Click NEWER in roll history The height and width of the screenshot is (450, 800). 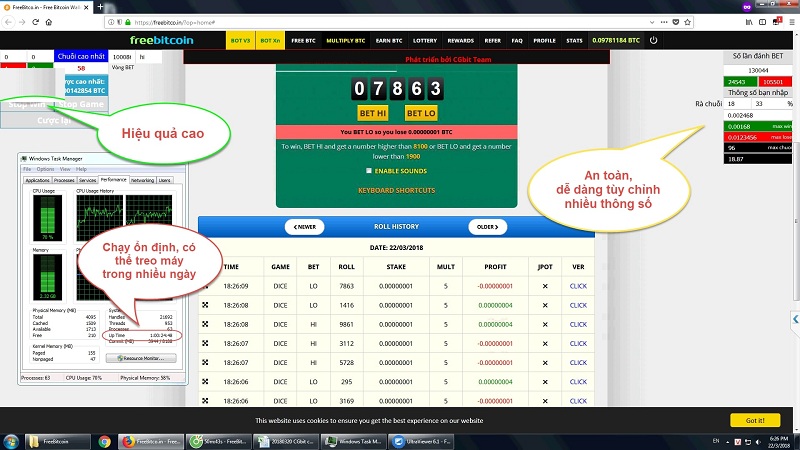305,227
